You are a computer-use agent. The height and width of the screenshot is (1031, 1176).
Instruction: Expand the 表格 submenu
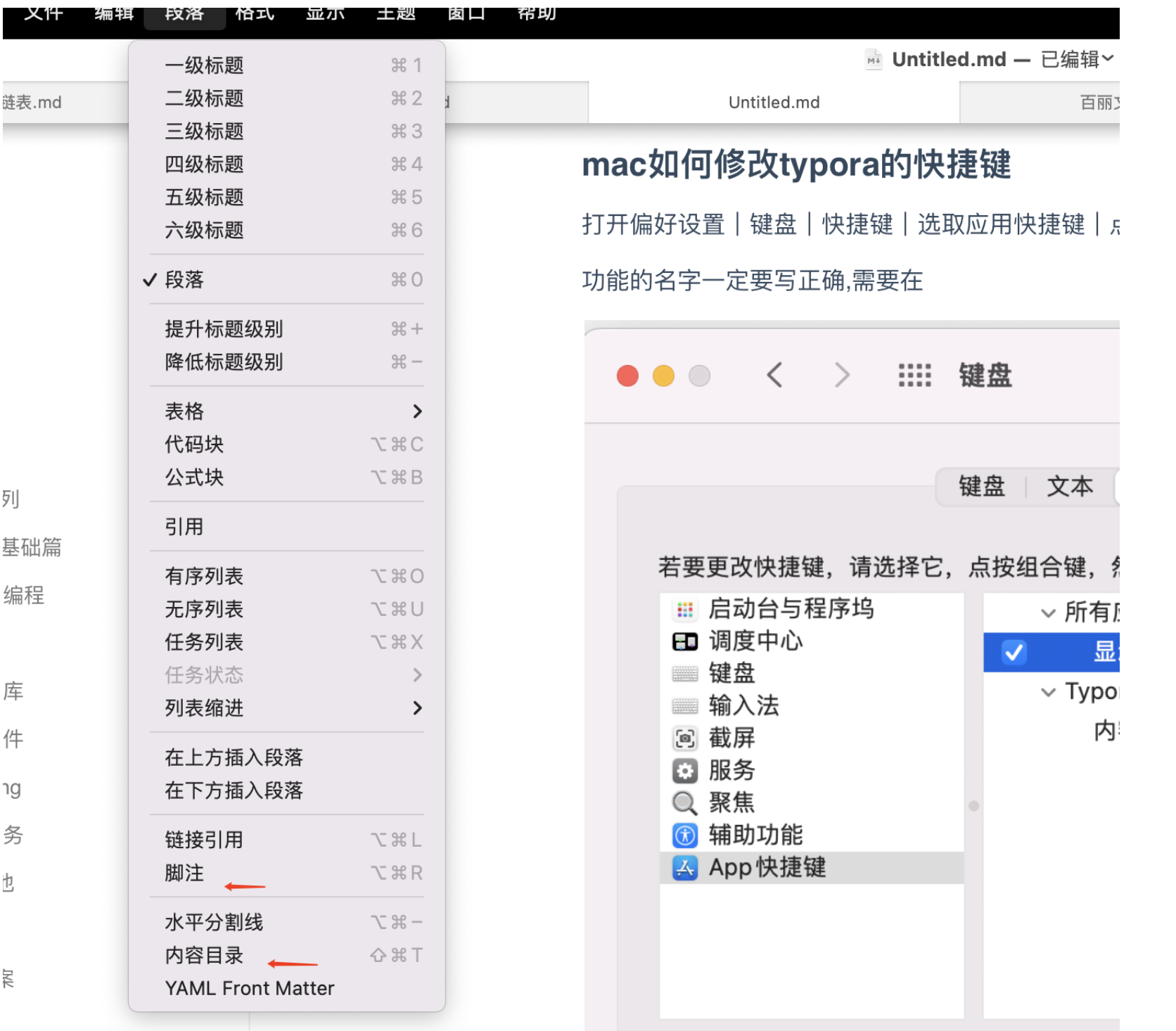tap(287, 411)
